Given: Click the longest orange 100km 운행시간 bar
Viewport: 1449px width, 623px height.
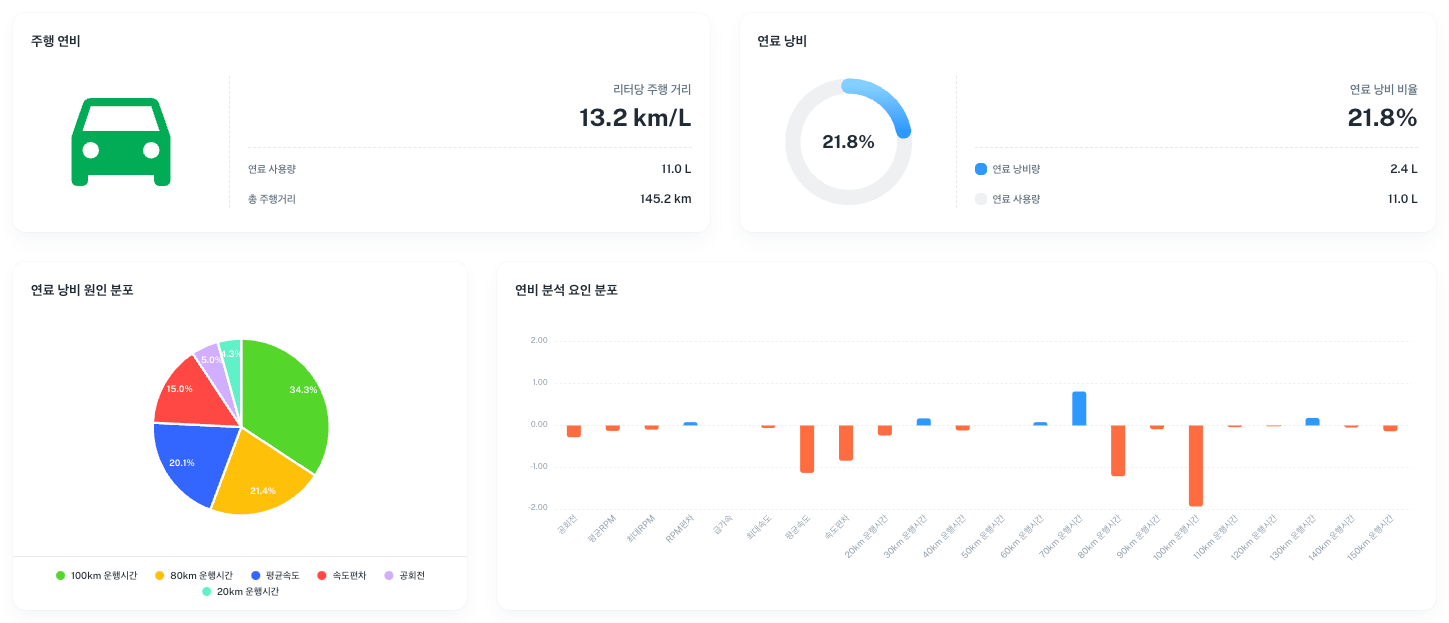Looking at the screenshot, I should tap(1196, 466).
